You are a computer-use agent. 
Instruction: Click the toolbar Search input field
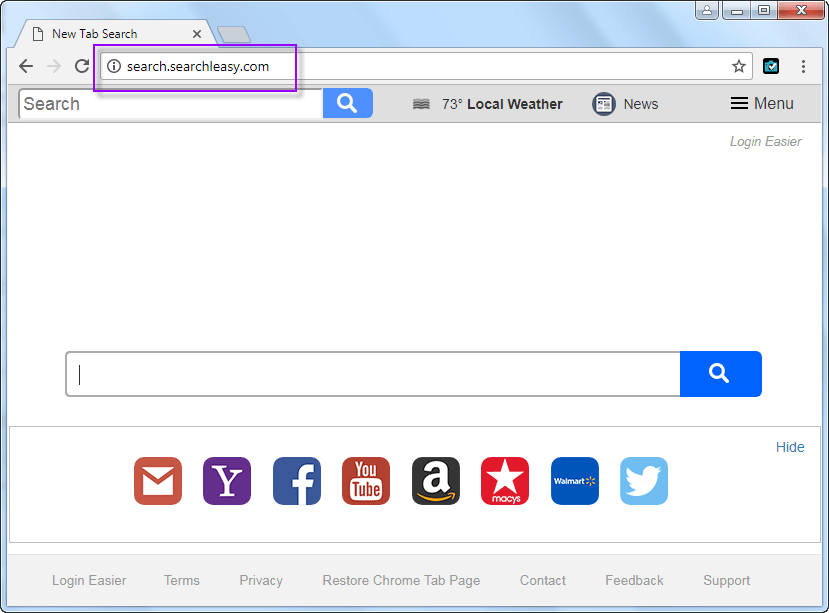171,104
